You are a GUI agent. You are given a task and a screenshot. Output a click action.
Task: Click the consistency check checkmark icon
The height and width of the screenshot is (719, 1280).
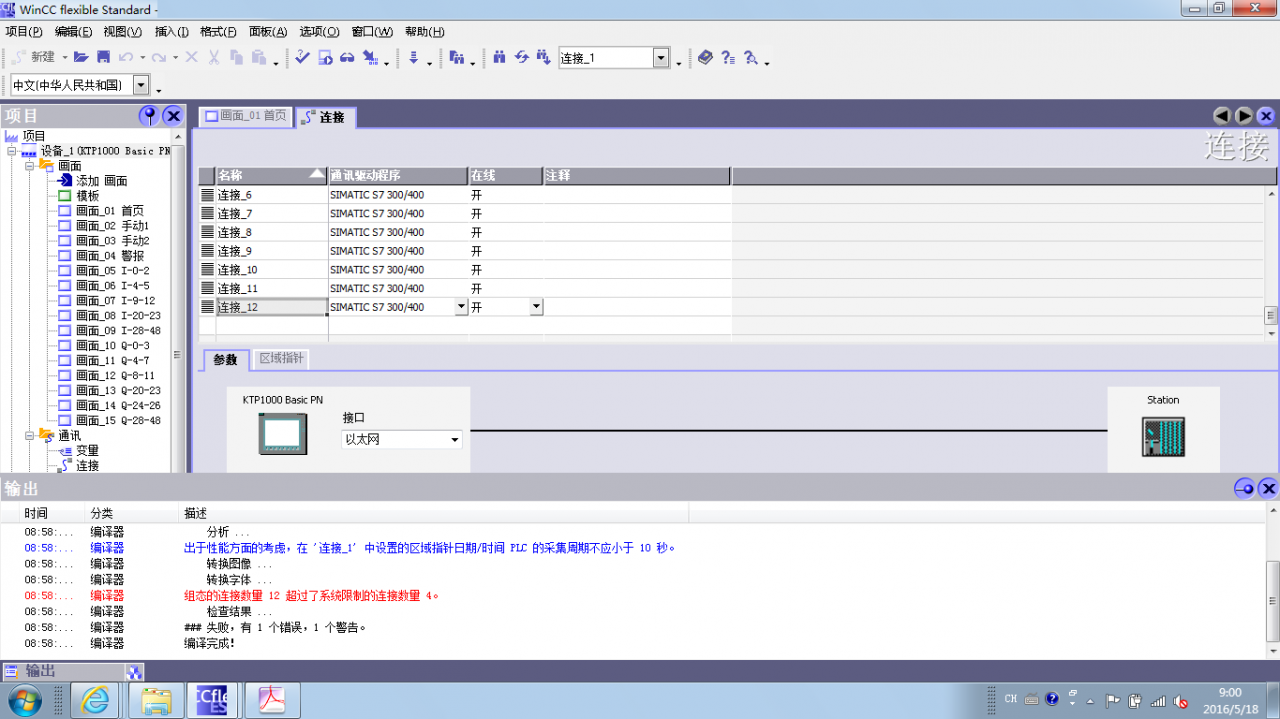pyautogui.click(x=302, y=58)
